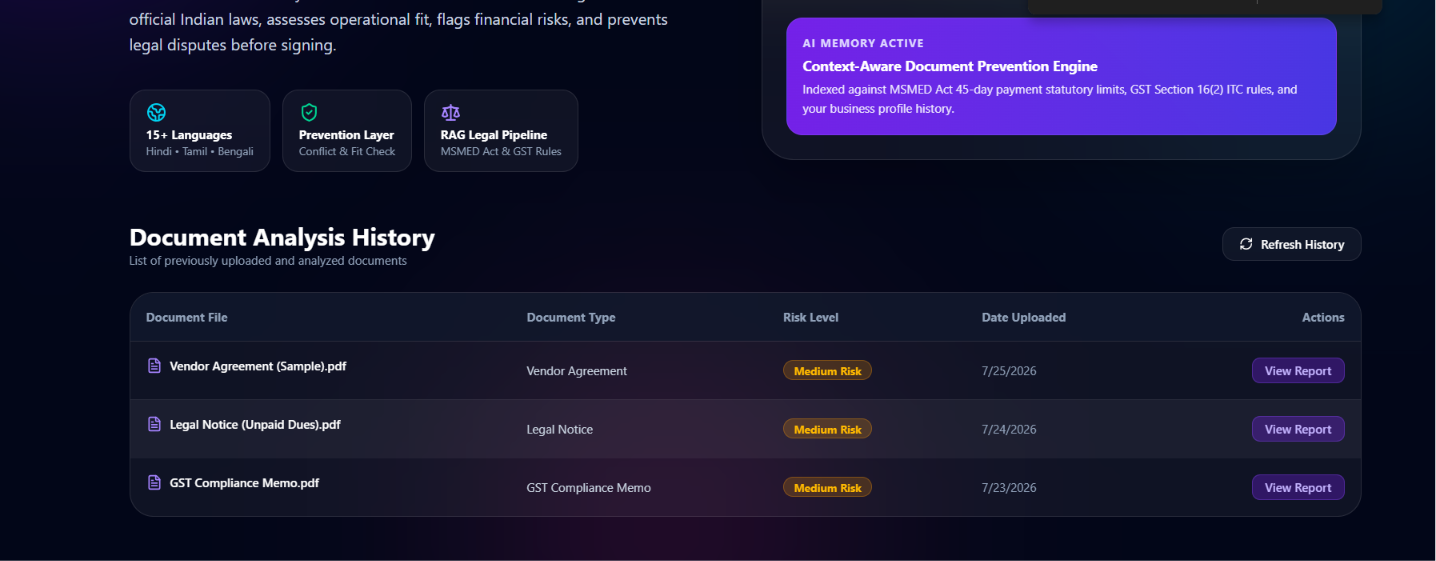Click the refresh arrows icon in Refresh History

pyautogui.click(x=1246, y=244)
